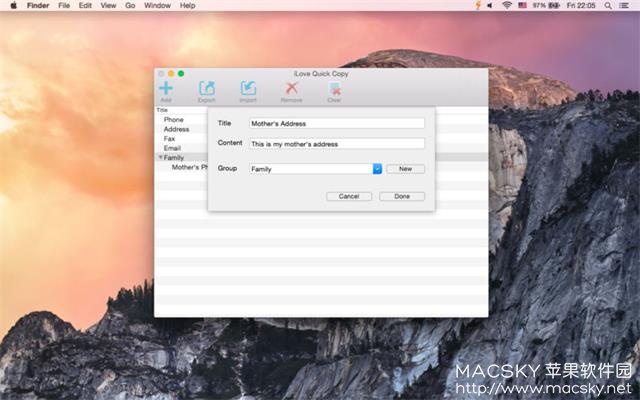Click the Add plus icon in toolbar
This screenshot has width=640, height=400.
[x=166, y=88]
